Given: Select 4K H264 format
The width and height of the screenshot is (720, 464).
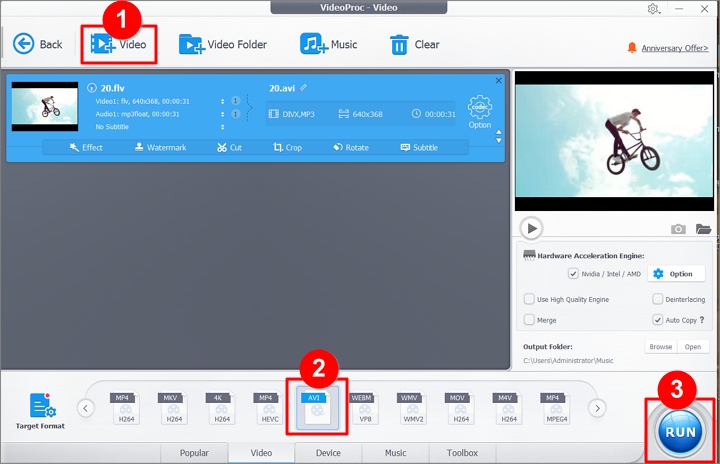Looking at the screenshot, I should click(x=221, y=408).
